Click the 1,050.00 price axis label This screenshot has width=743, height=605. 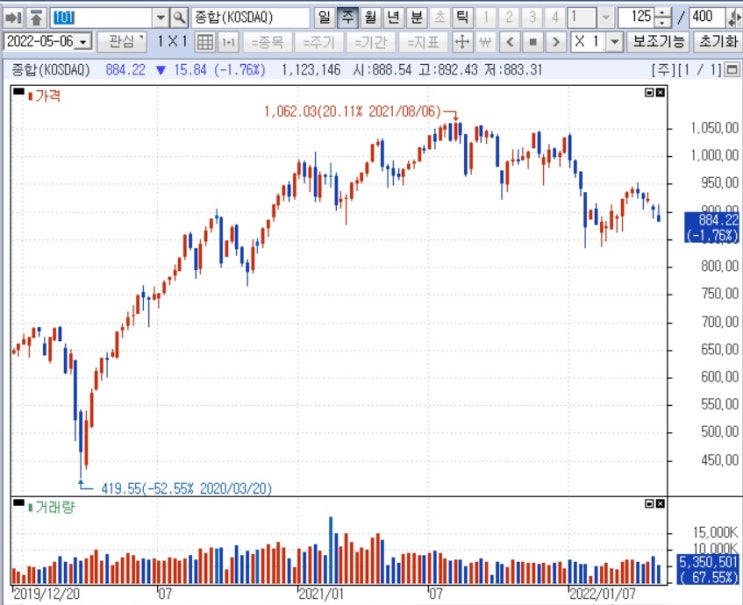click(x=715, y=128)
